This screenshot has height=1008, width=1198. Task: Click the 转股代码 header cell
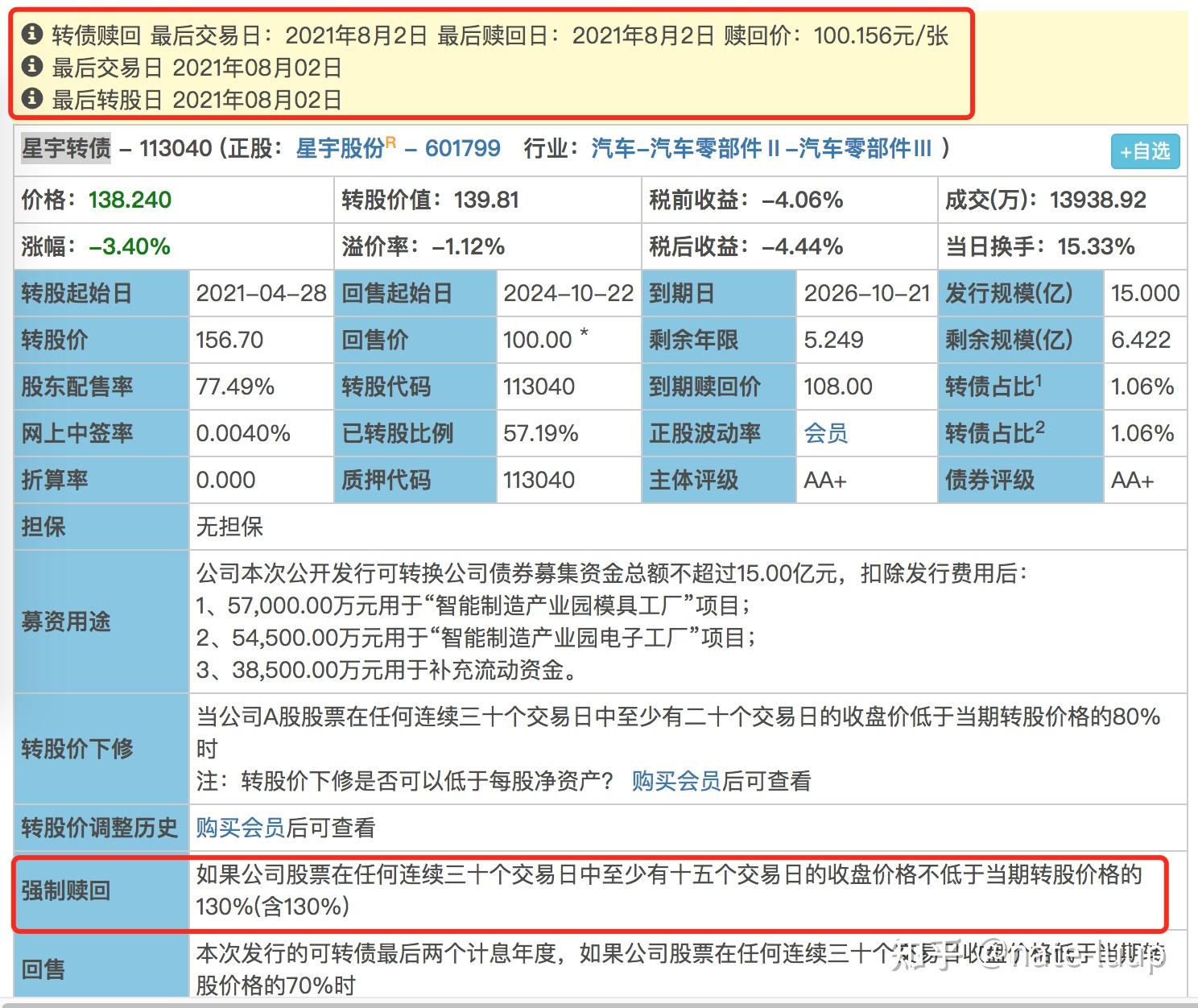point(415,386)
